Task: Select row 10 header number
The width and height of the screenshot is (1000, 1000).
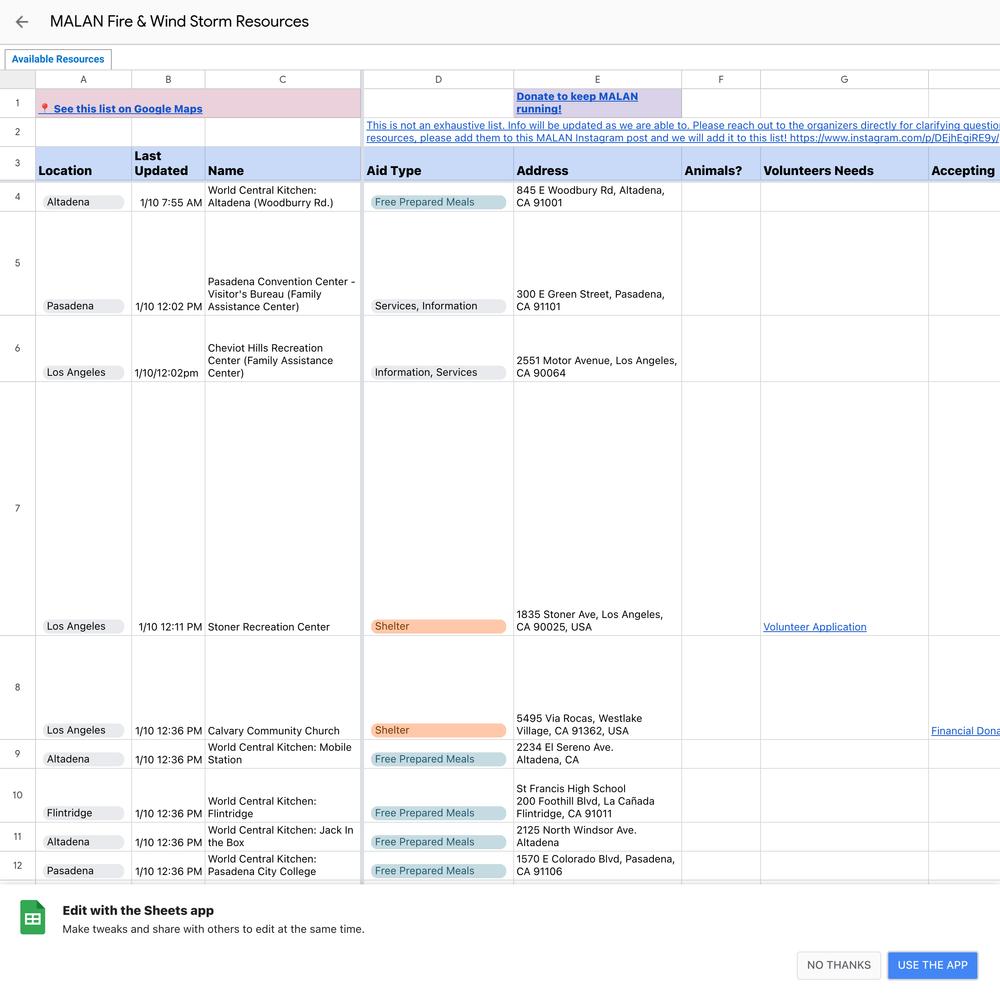Action: tap(17, 795)
